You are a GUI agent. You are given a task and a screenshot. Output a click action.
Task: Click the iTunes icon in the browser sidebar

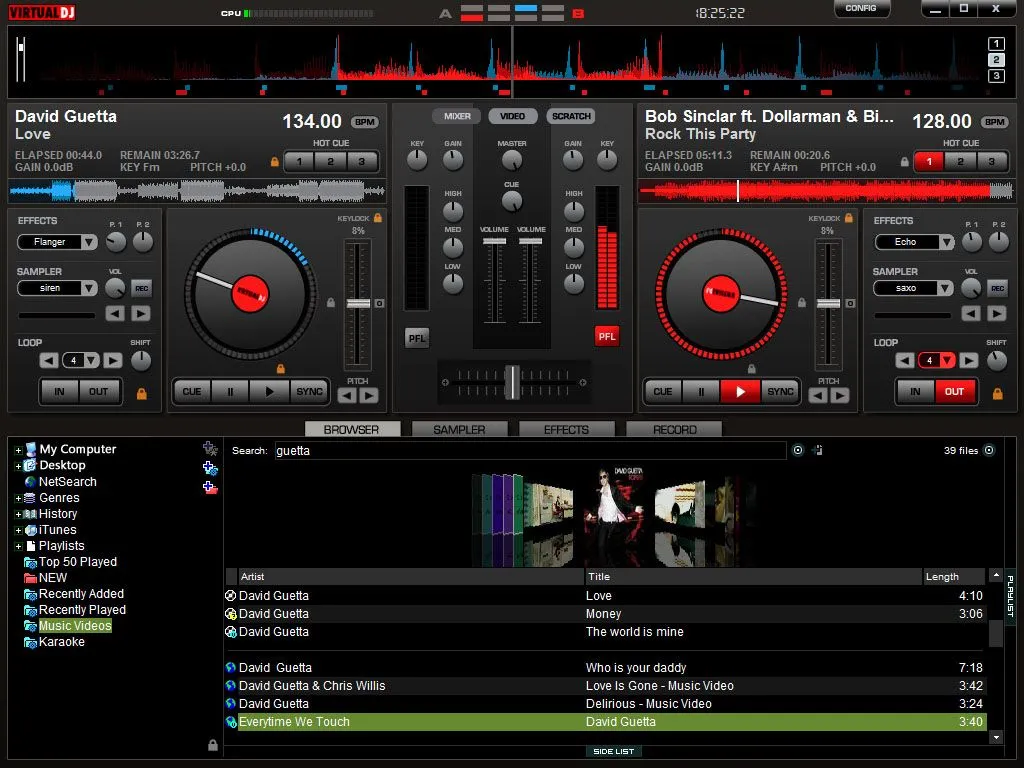(x=30, y=529)
